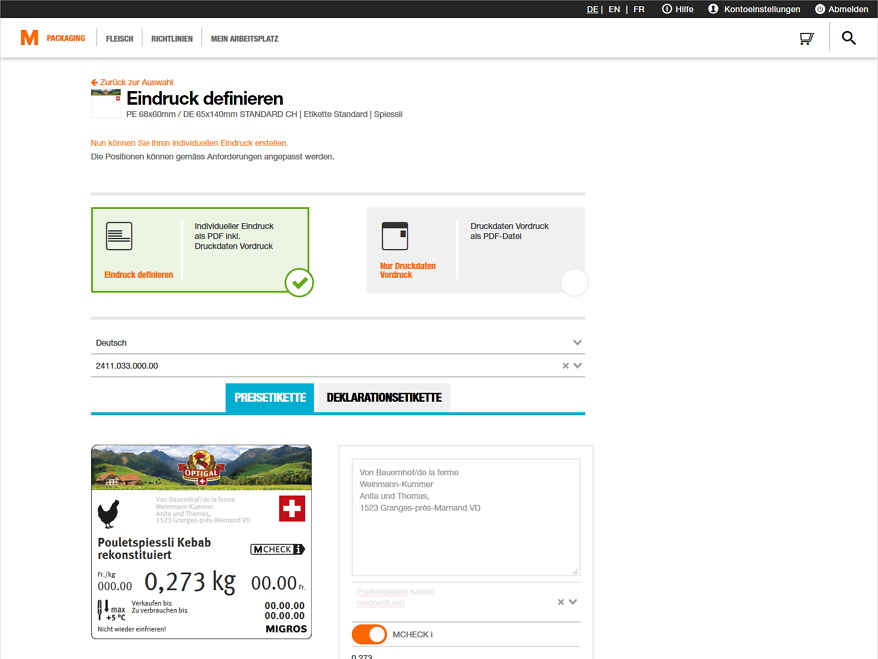Click the '0,273 kg' weight on the label
This screenshot has width=878, height=659.
click(x=190, y=582)
